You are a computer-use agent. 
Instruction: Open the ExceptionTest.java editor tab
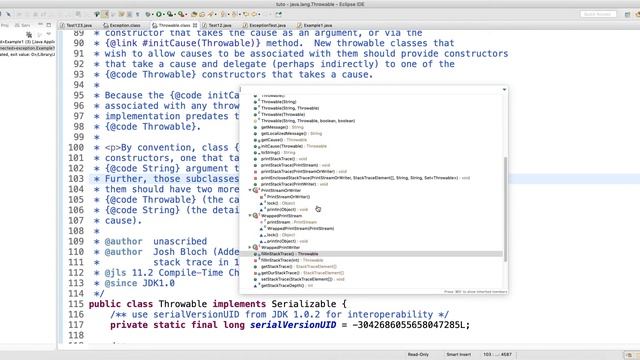264,25
